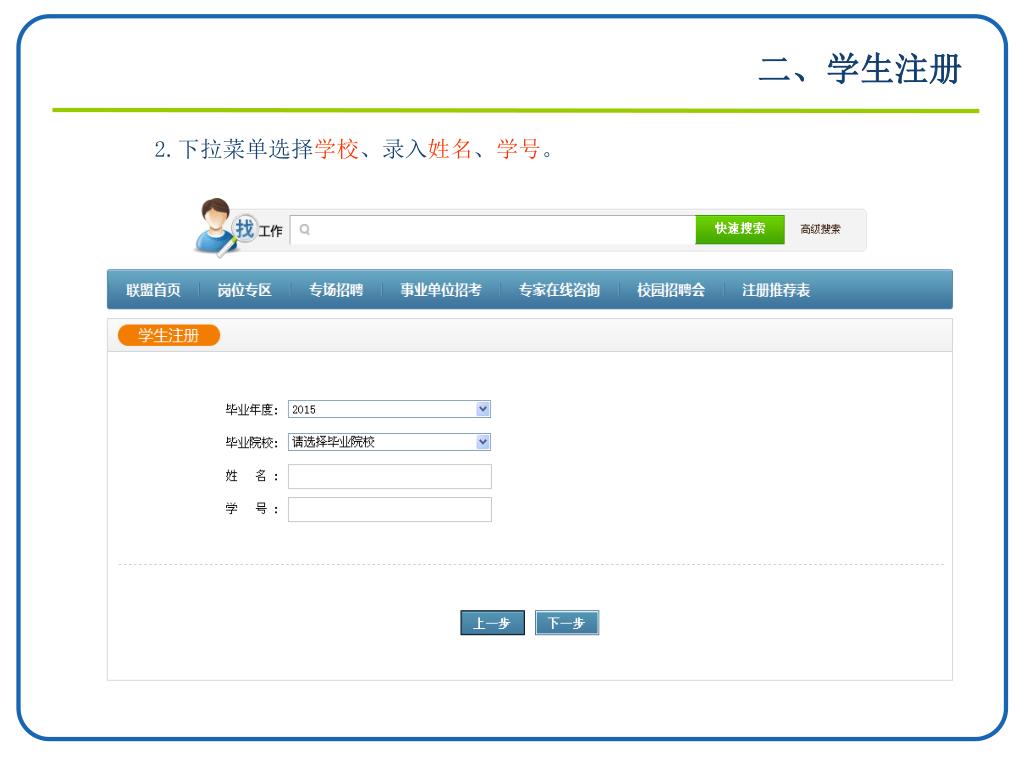Open 事业单位招考 navigation item
Viewport: 1024px width, 768px height.
tap(441, 290)
